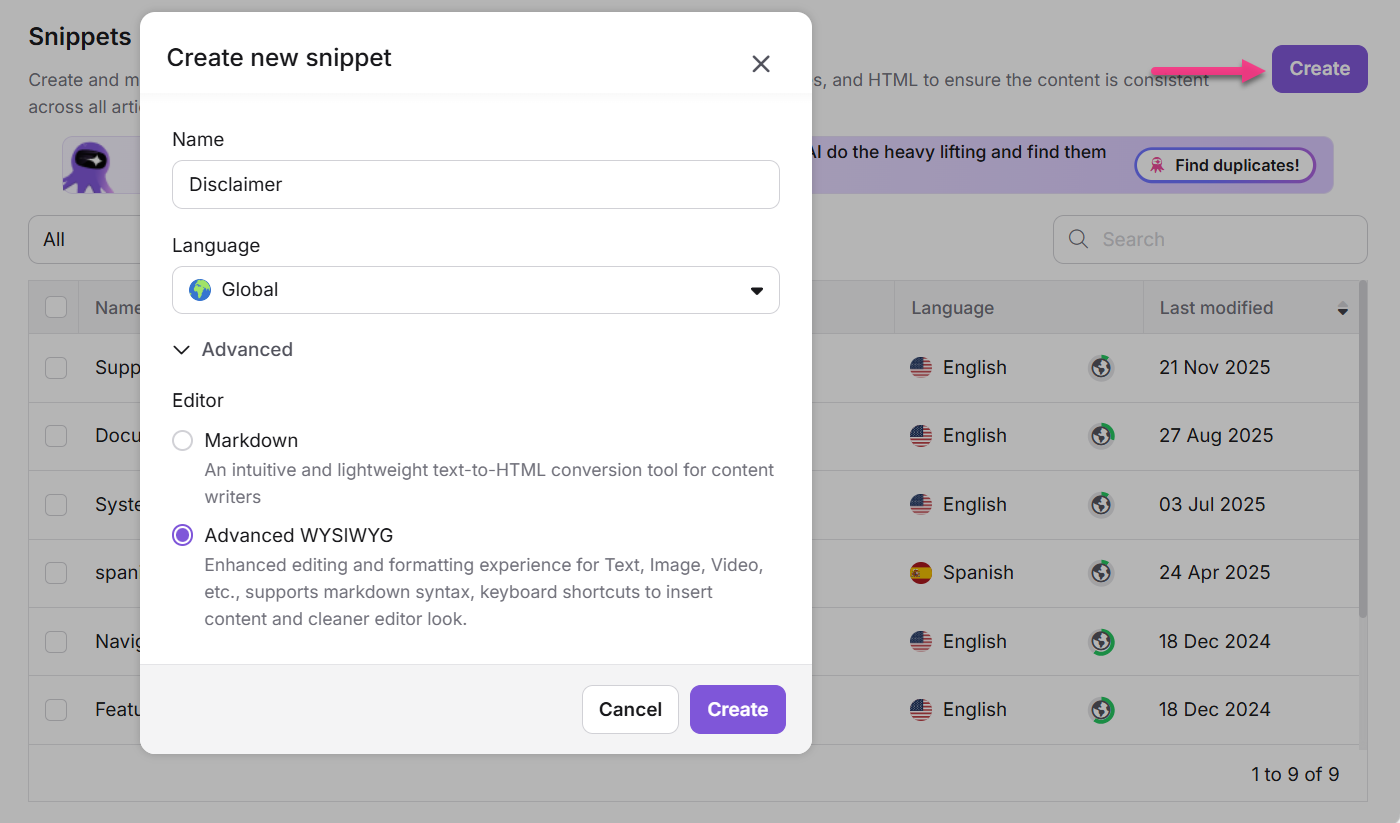Click the translation progress ring for the Spanish snippet
This screenshot has height=823, width=1400.
pyautogui.click(x=1101, y=572)
